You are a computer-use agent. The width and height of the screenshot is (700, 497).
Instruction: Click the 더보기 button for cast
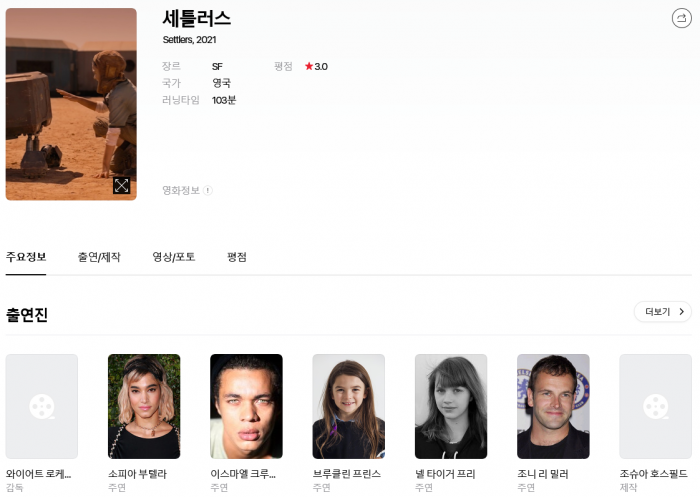pos(662,312)
